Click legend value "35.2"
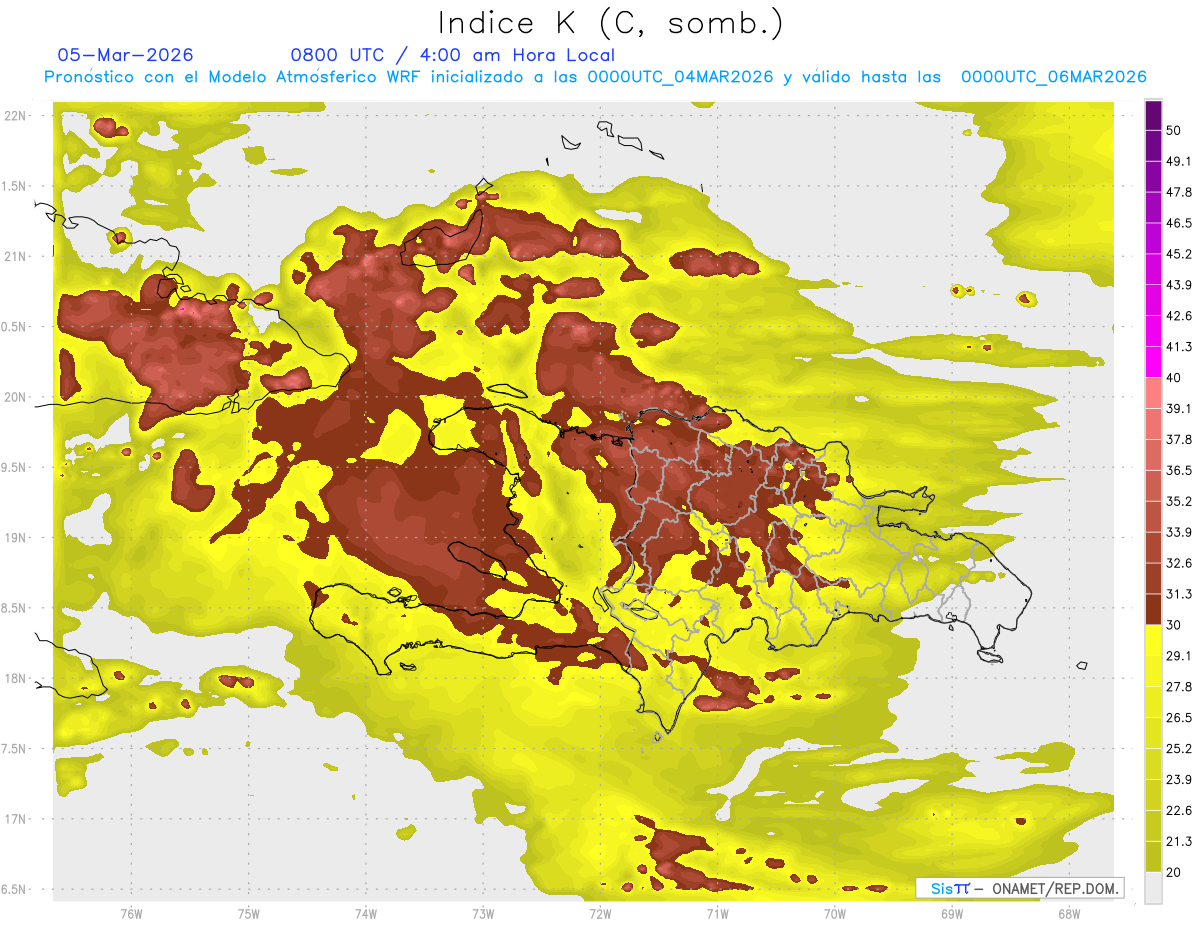1200x927 pixels. (x=1178, y=501)
